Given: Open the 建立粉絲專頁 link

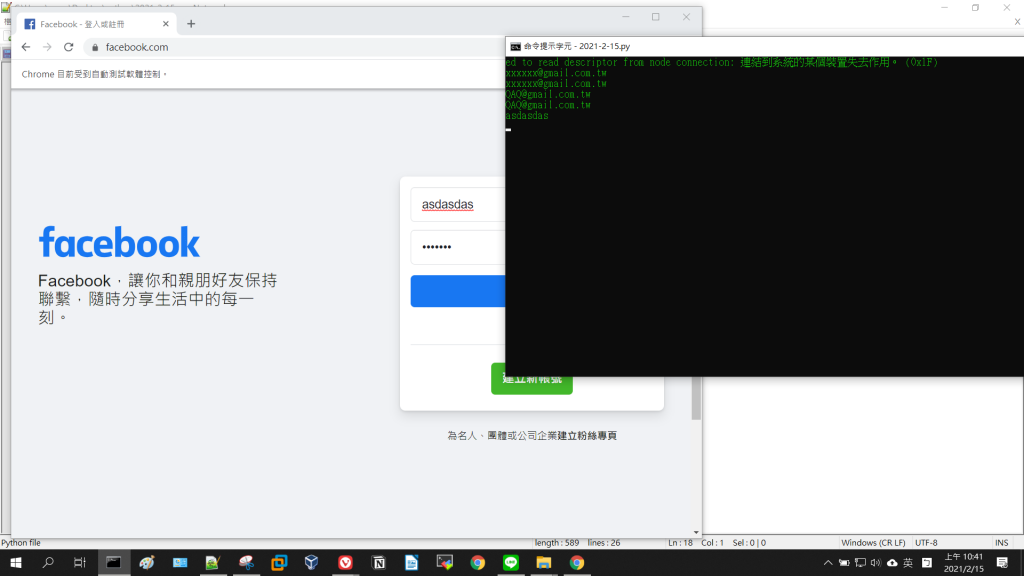Looking at the screenshot, I should pyautogui.click(x=587, y=436).
